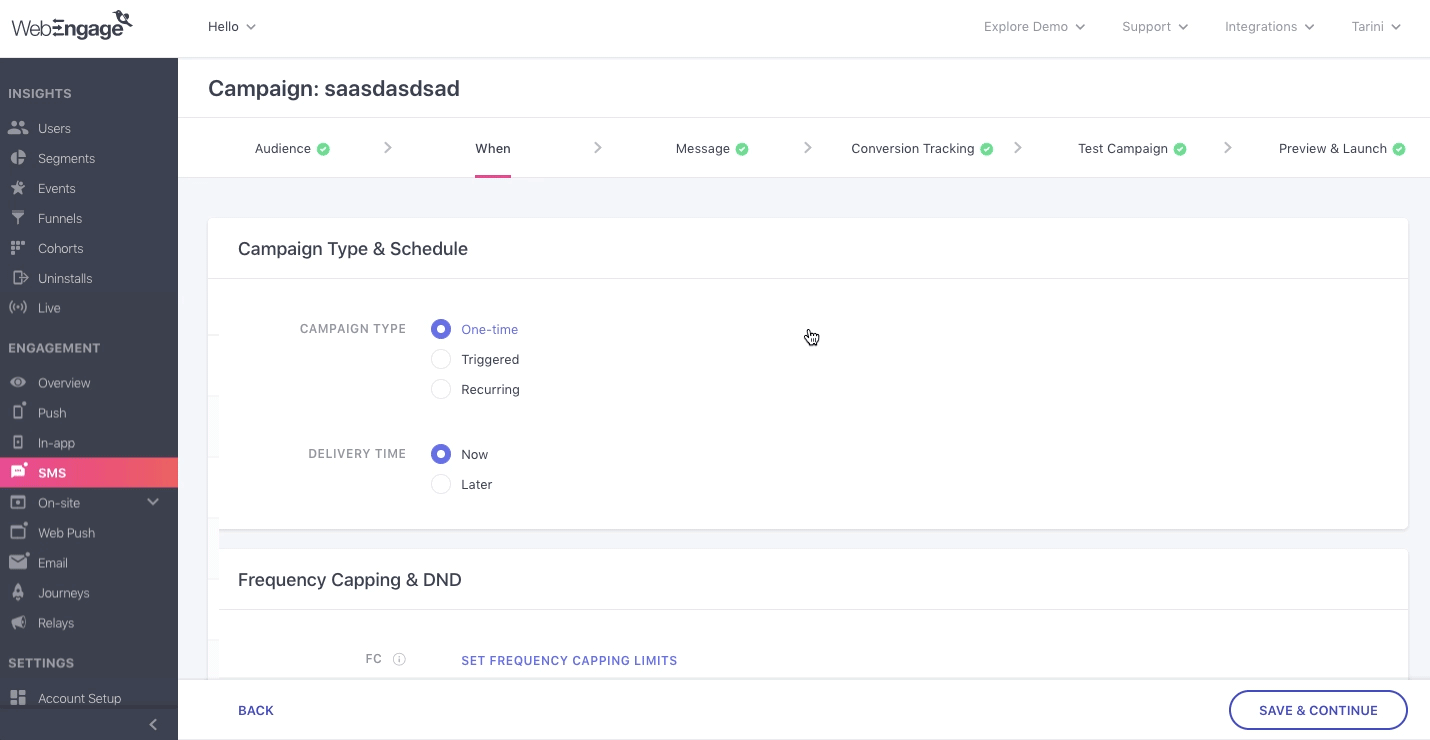Image resolution: width=1430 pixels, height=740 pixels.
Task: Click the ENGAGEMENT section header
Action: point(54,348)
